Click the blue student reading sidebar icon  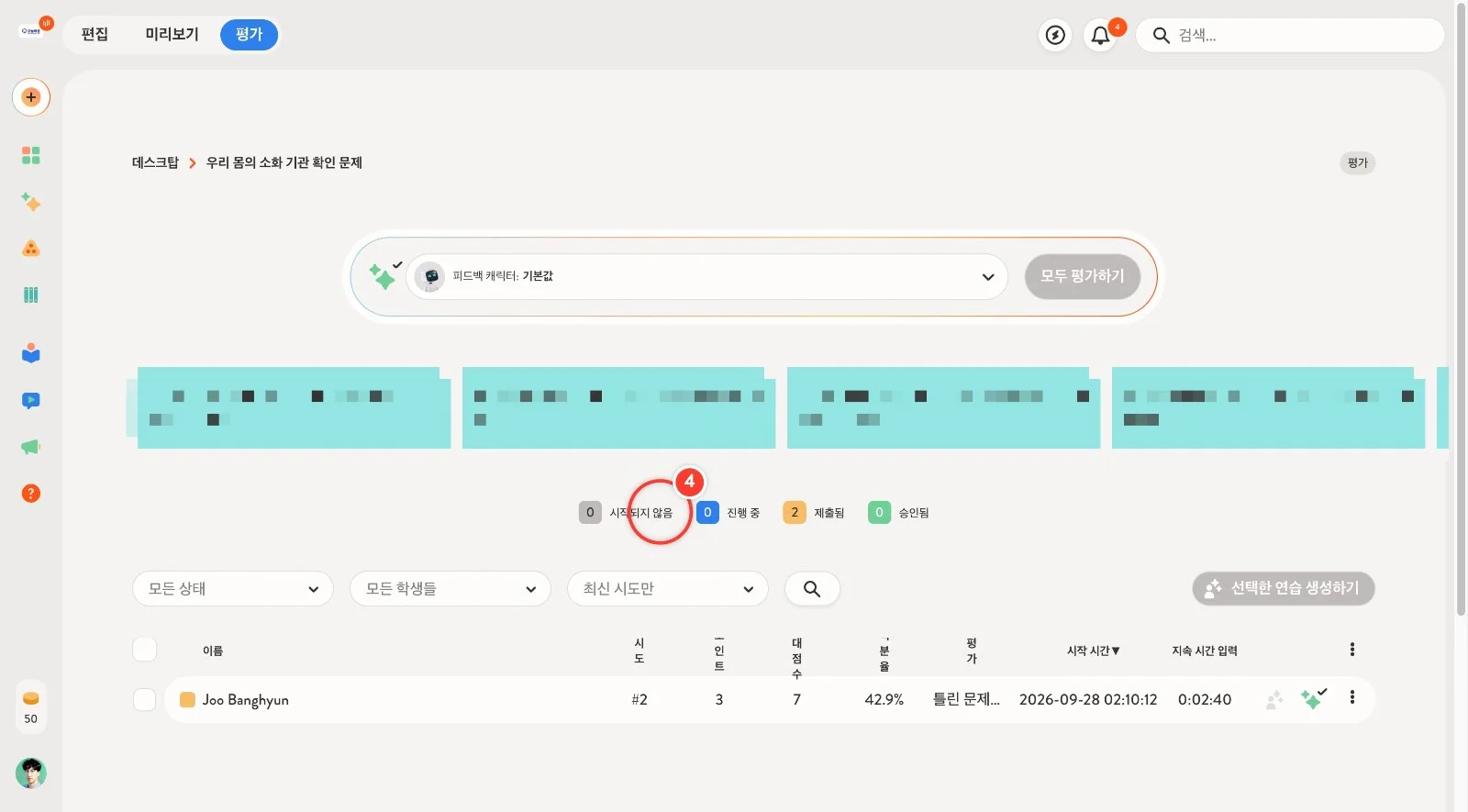coord(31,353)
